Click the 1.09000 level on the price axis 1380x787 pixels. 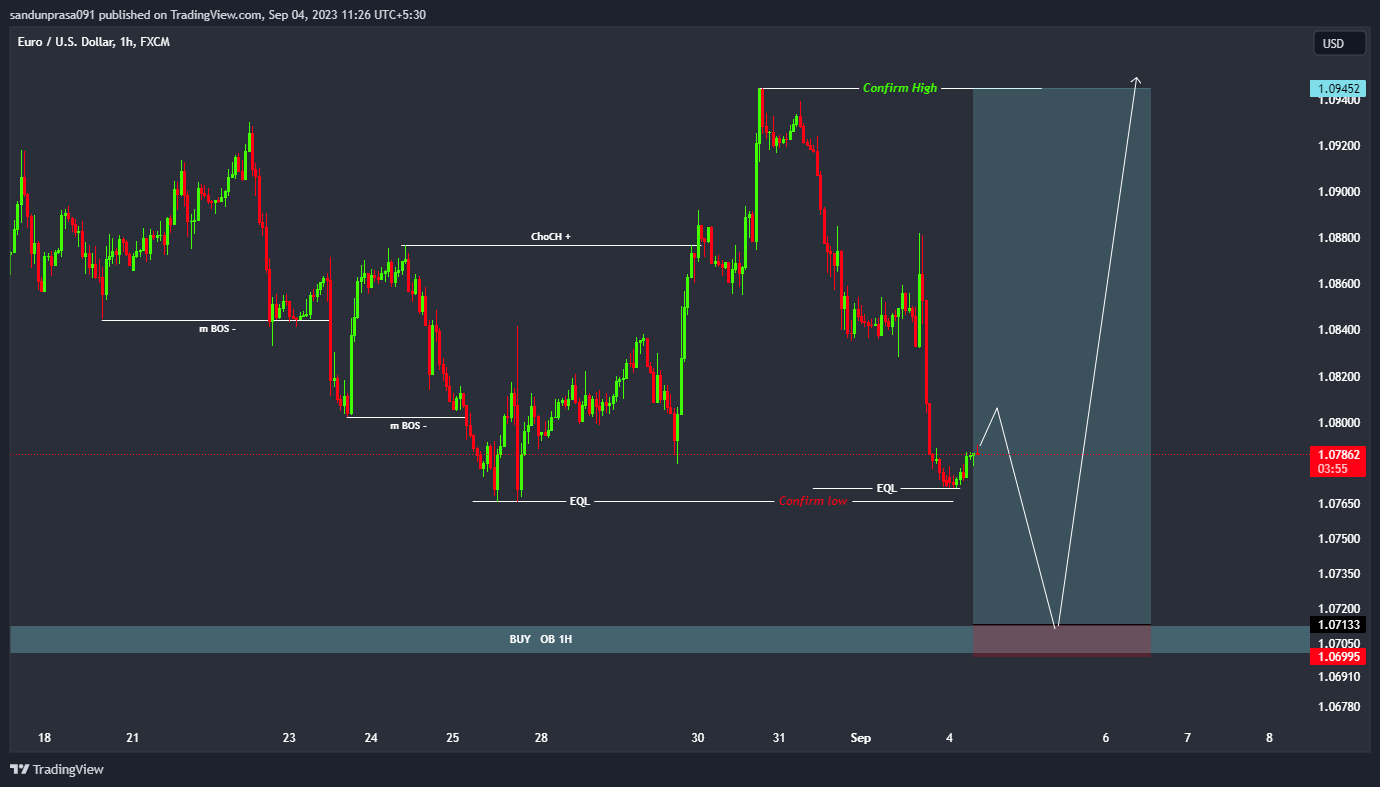pos(1337,192)
